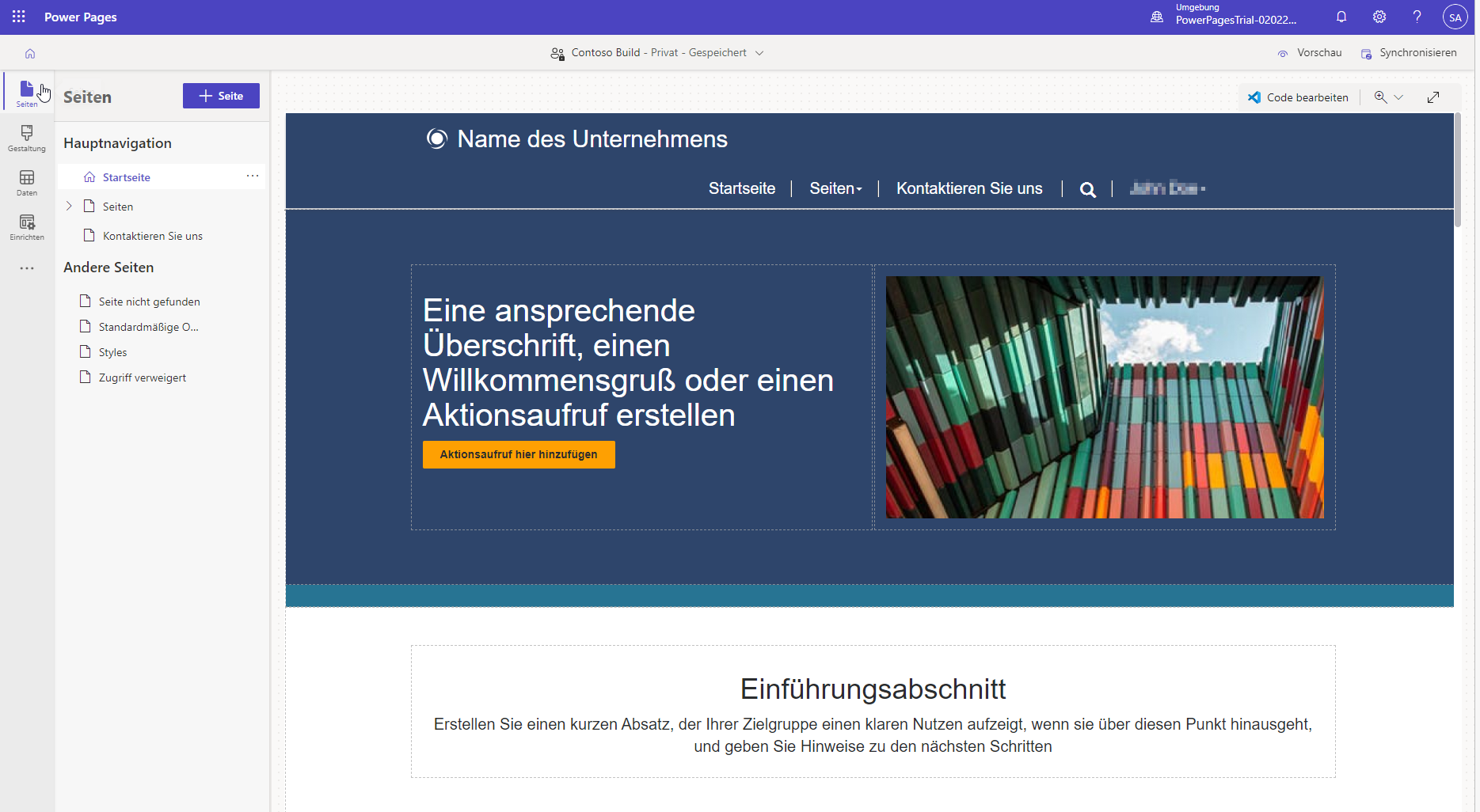The height and width of the screenshot is (812, 1480).
Task: Open Code bearbeiten in Visual Studio Code
Action: (x=1298, y=97)
